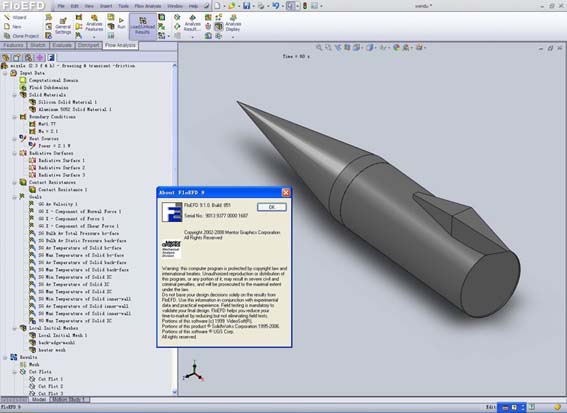This screenshot has width=567, height=413.
Task: Open the Flow Analysis menu
Action: tap(148, 6)
